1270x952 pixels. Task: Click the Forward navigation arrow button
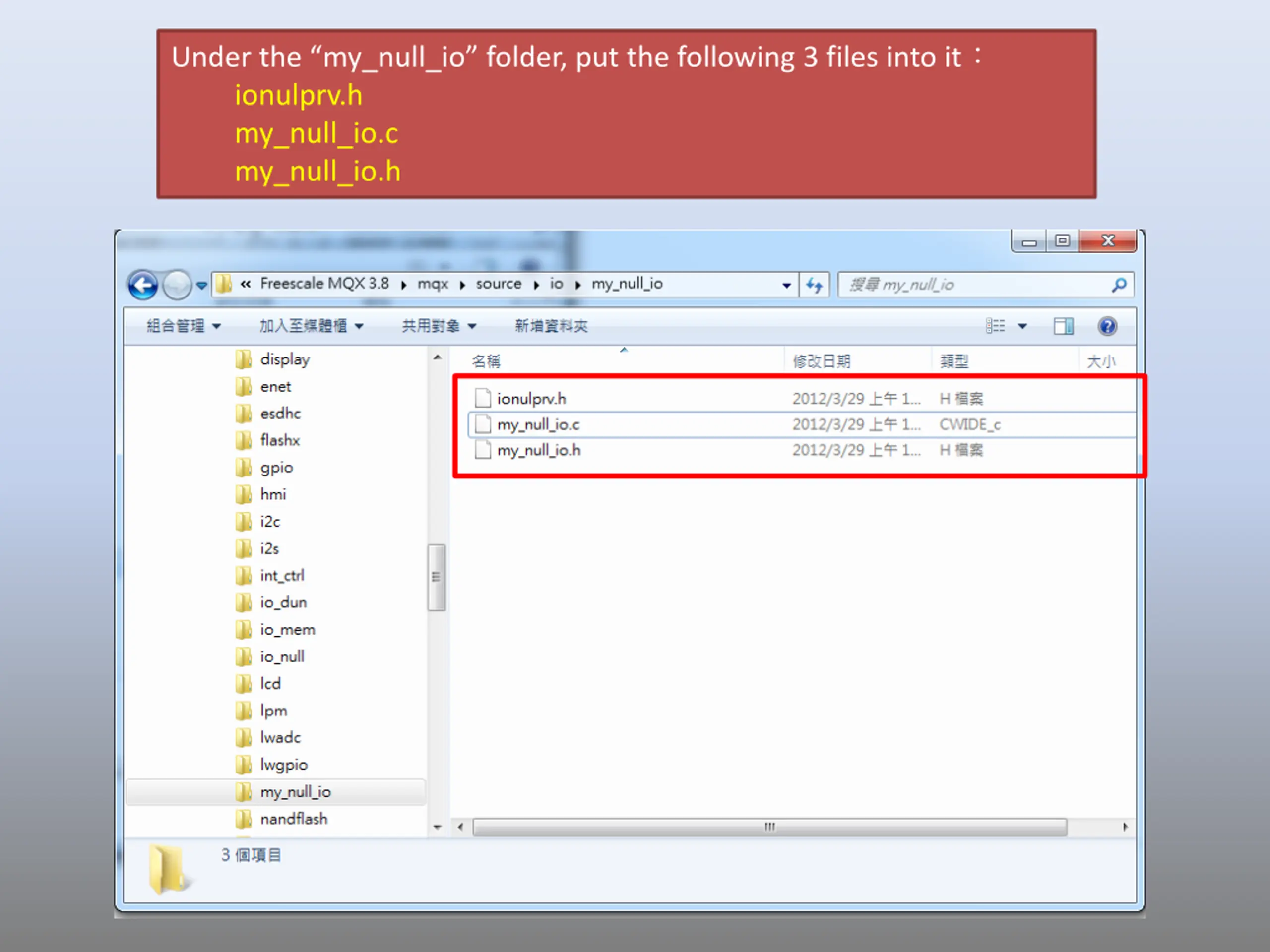point(177,285)
